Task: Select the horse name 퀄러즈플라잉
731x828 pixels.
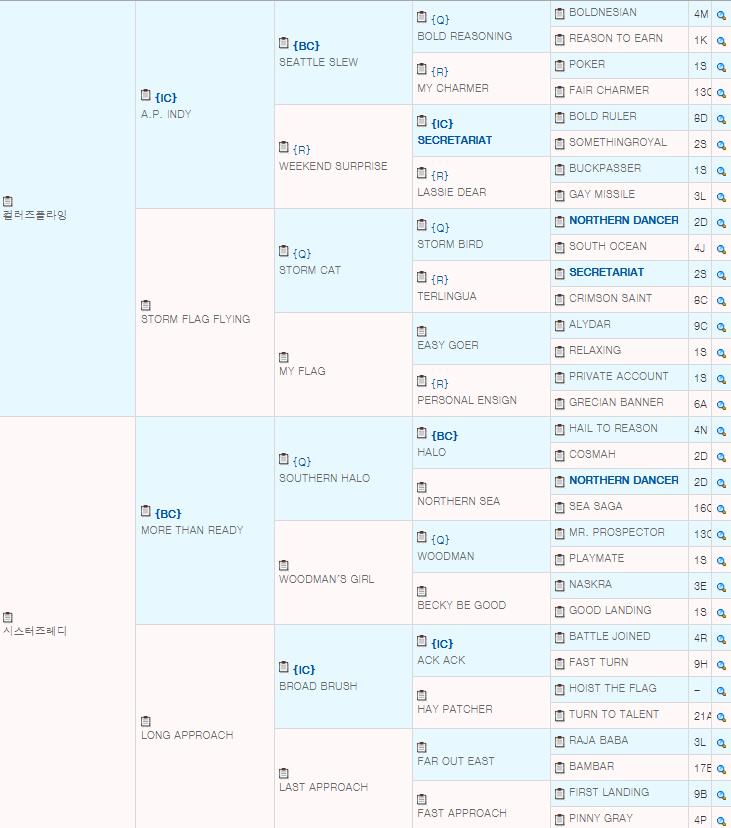Action: click(35, 215)
